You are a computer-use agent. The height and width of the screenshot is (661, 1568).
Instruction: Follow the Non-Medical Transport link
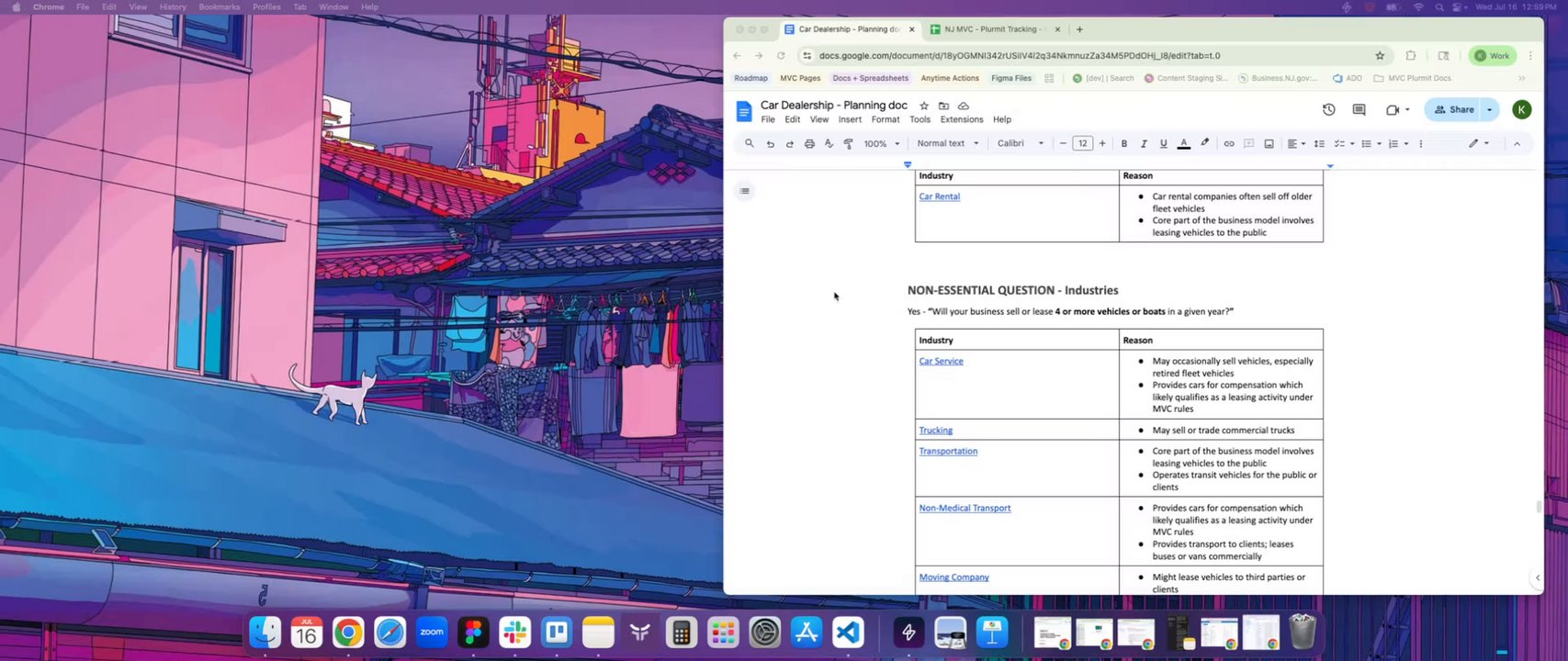[964, 509]
